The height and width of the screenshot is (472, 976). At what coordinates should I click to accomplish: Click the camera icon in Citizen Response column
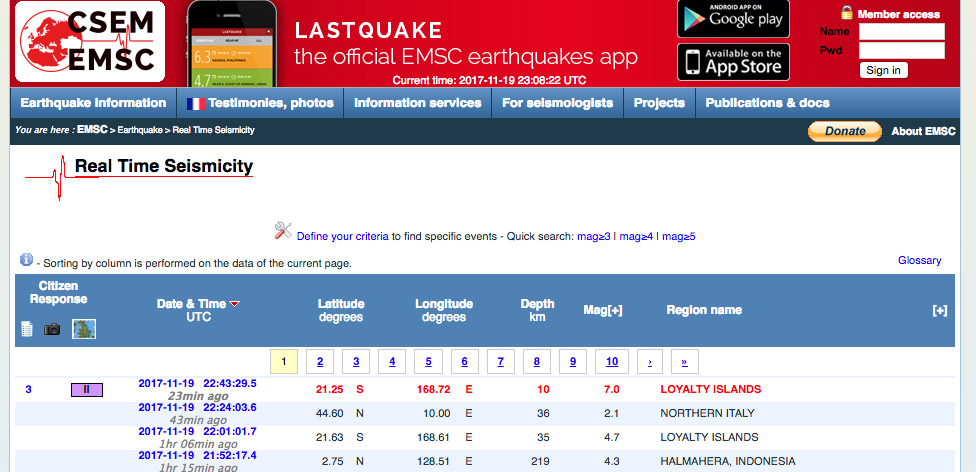click(x=52, y=329)
